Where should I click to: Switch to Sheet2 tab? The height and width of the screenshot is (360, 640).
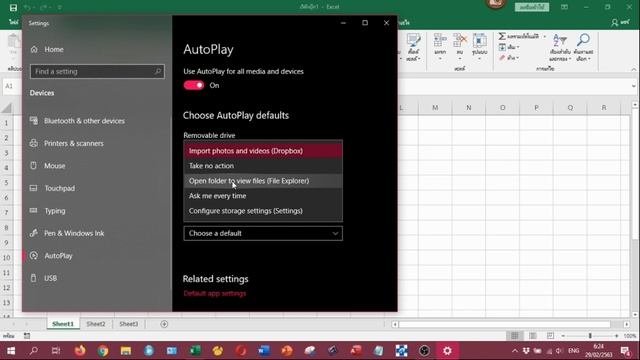[x=96, y=324]
